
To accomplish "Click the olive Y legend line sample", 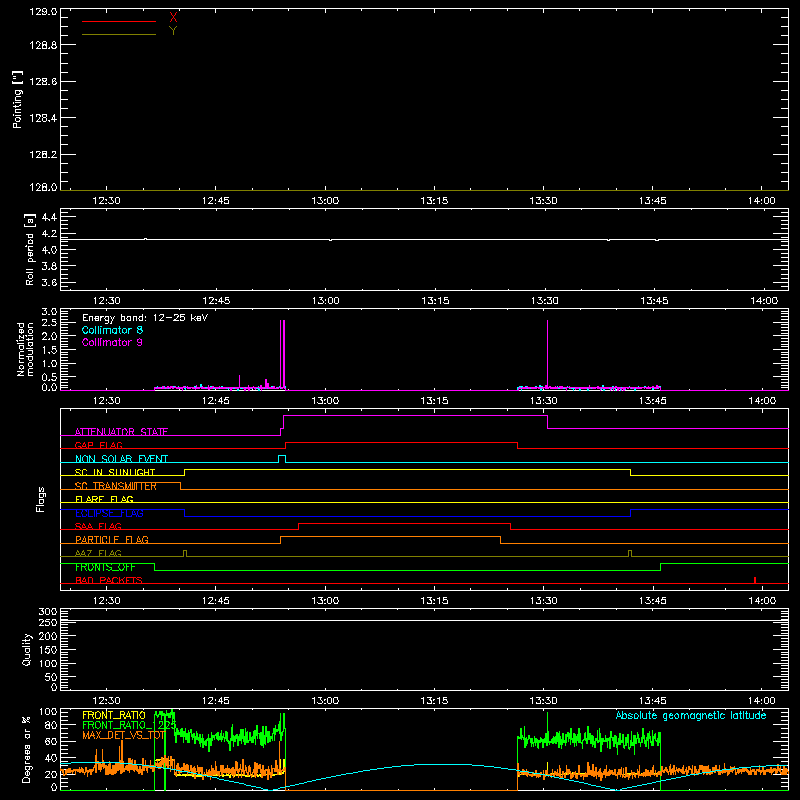I will click(119, 34).
